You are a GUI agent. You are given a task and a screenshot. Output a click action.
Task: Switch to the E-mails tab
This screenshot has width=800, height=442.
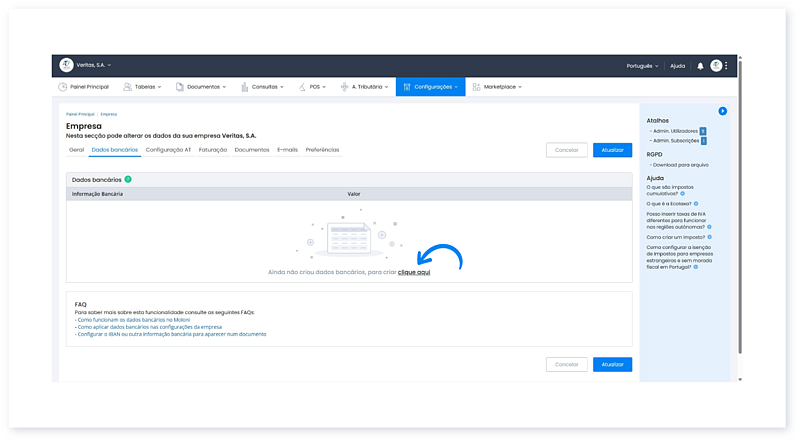[x=287, y=150]
